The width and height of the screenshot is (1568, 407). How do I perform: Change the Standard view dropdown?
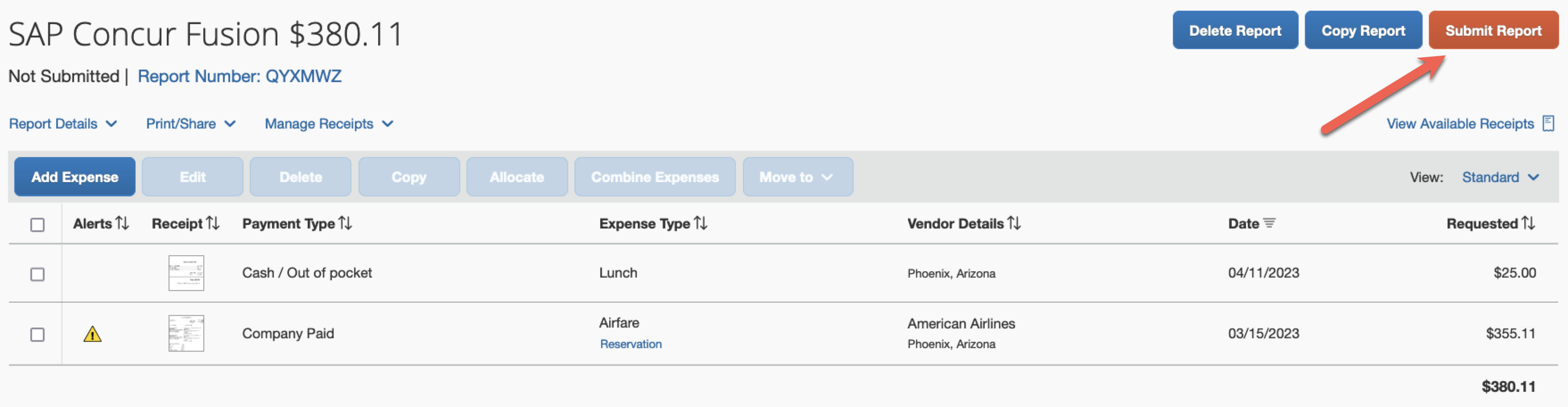(1500, 177)
